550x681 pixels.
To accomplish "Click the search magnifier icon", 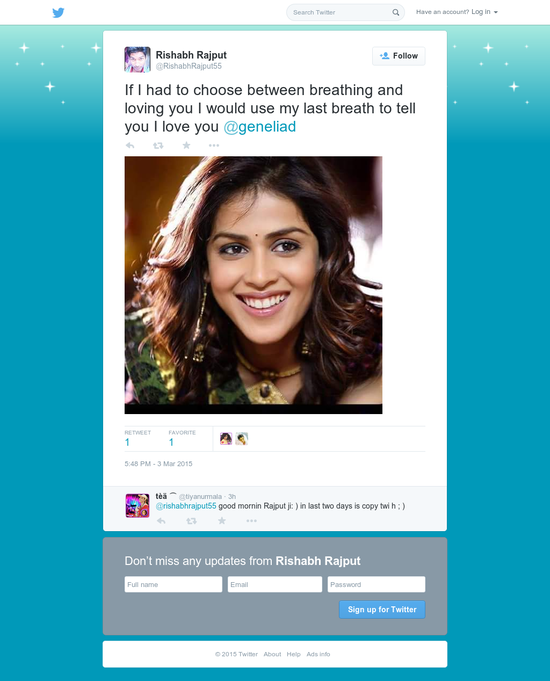I will (x=396, y=13).
